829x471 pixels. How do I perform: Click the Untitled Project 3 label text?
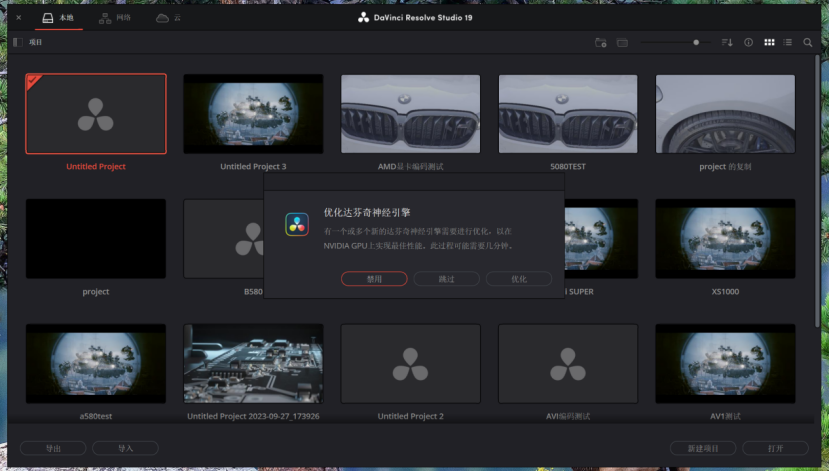pos(253,167)
